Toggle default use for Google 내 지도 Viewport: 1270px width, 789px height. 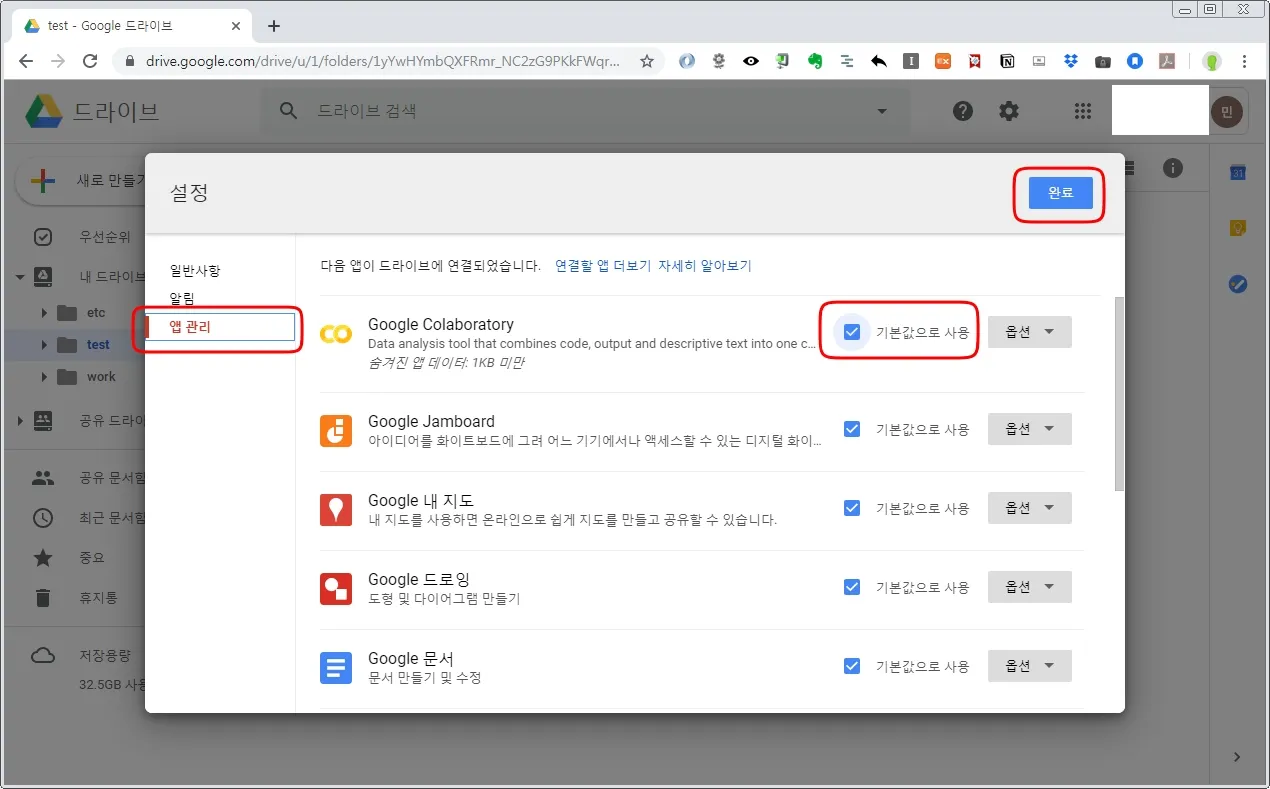(852, 508)
